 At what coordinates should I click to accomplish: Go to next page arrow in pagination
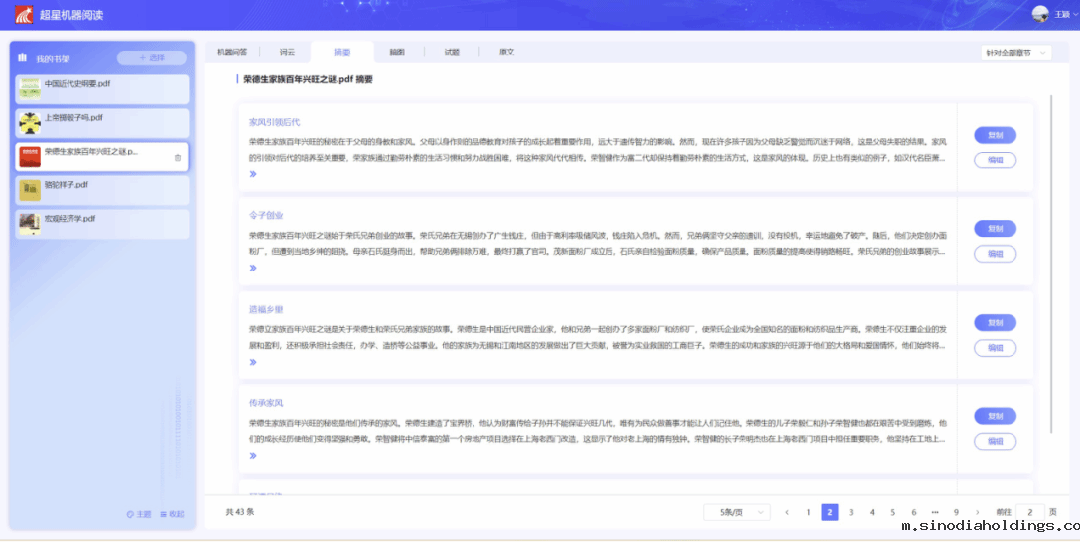point(977,512)
